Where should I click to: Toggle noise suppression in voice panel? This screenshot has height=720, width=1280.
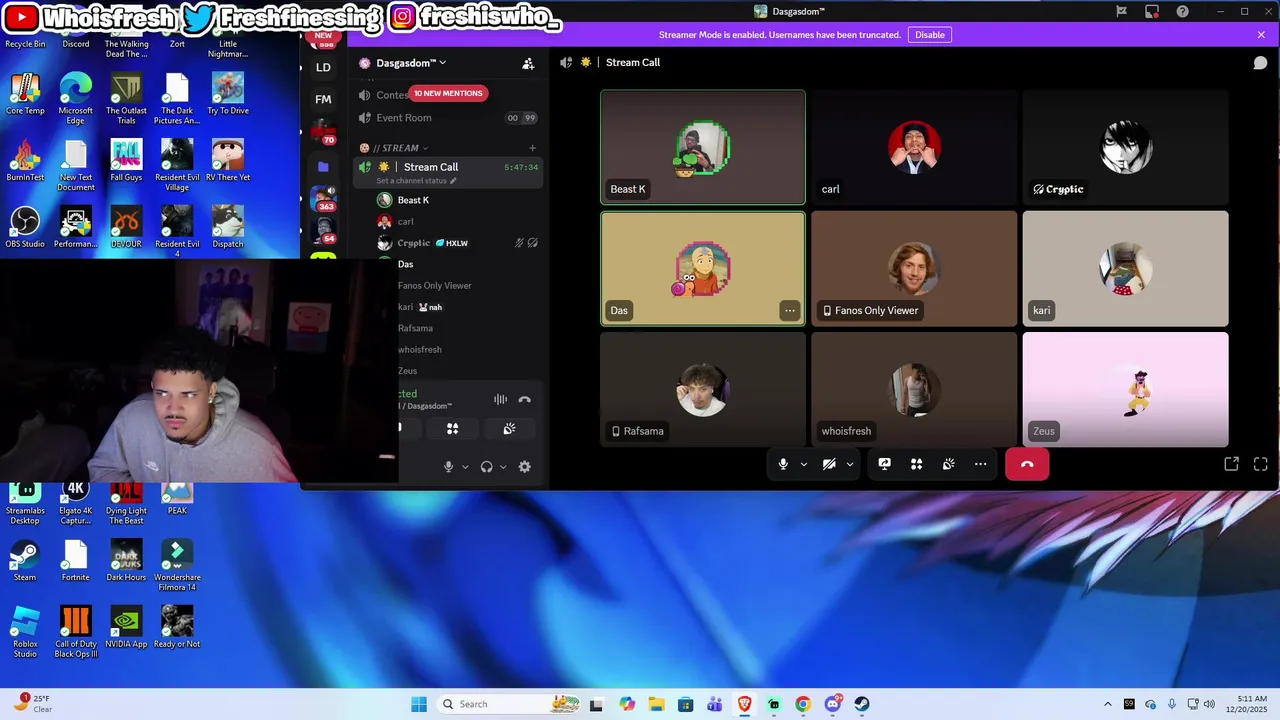coord(500,399)
